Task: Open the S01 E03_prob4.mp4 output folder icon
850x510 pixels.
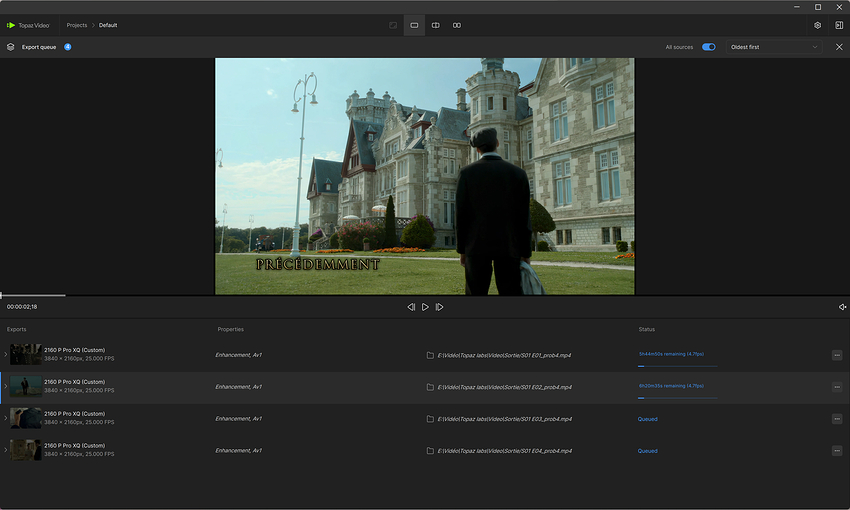Action: pyautogui.click(x=430, y=419)
